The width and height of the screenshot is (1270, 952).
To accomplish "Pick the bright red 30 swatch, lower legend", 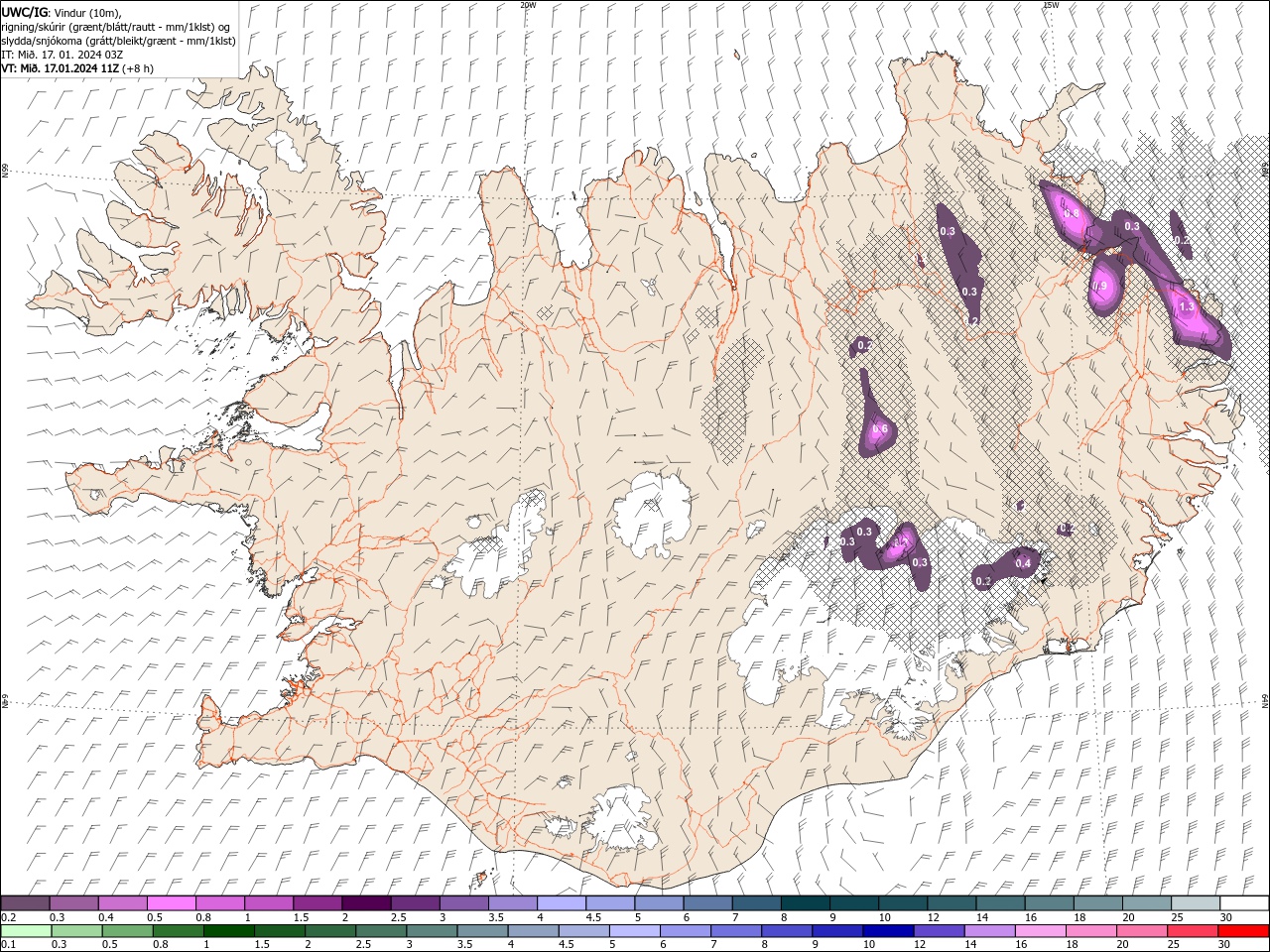I will pos(1243,930).
